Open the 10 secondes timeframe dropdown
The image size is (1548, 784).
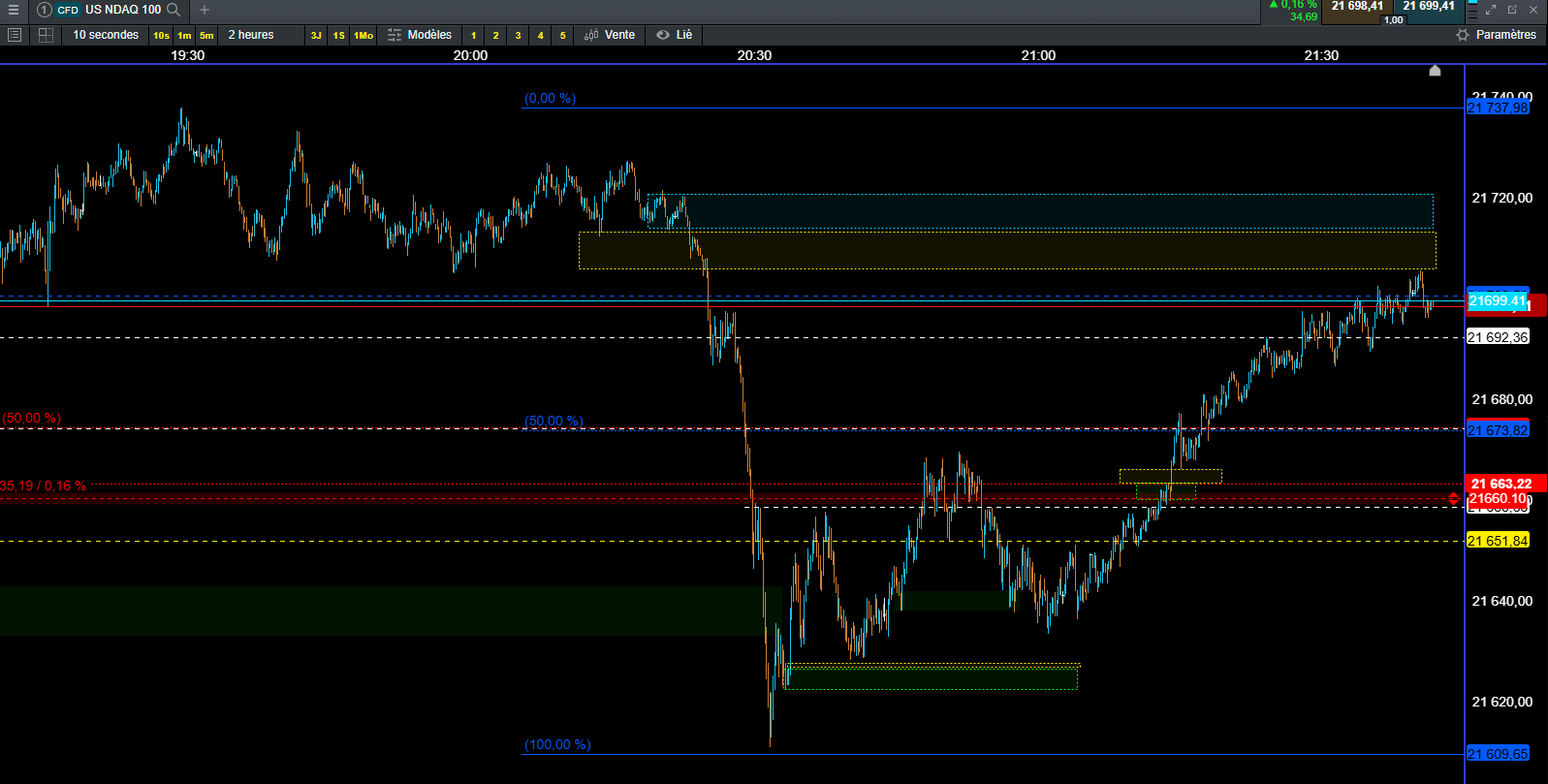(106, 35)
